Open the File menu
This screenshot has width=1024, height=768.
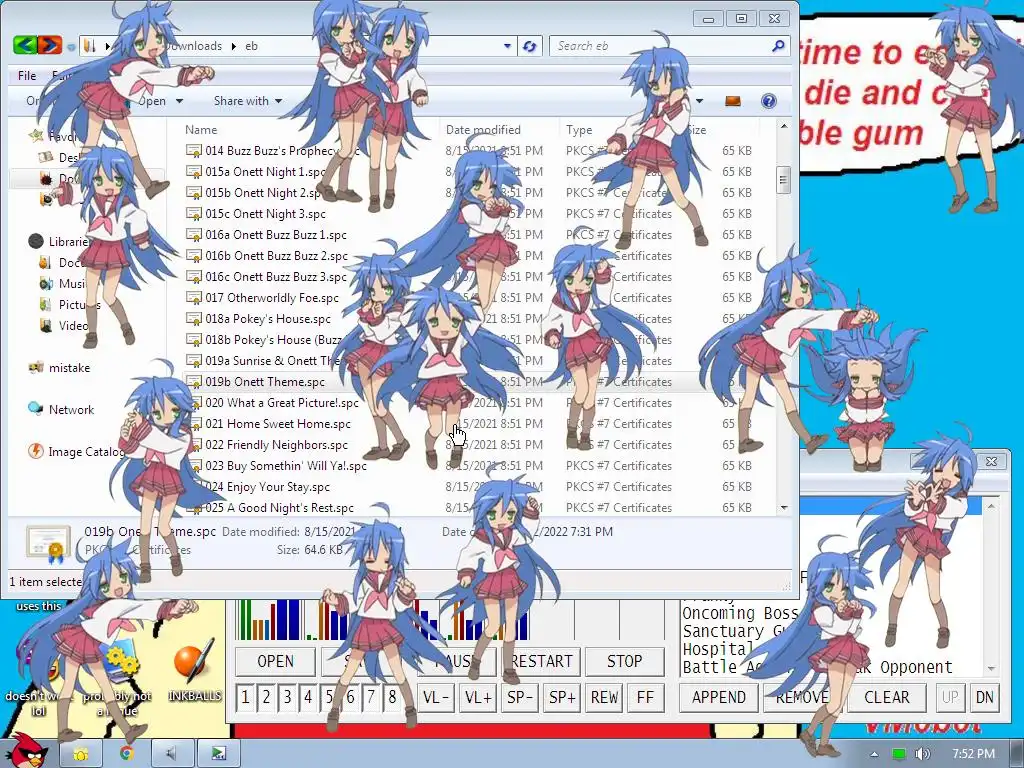27,76
